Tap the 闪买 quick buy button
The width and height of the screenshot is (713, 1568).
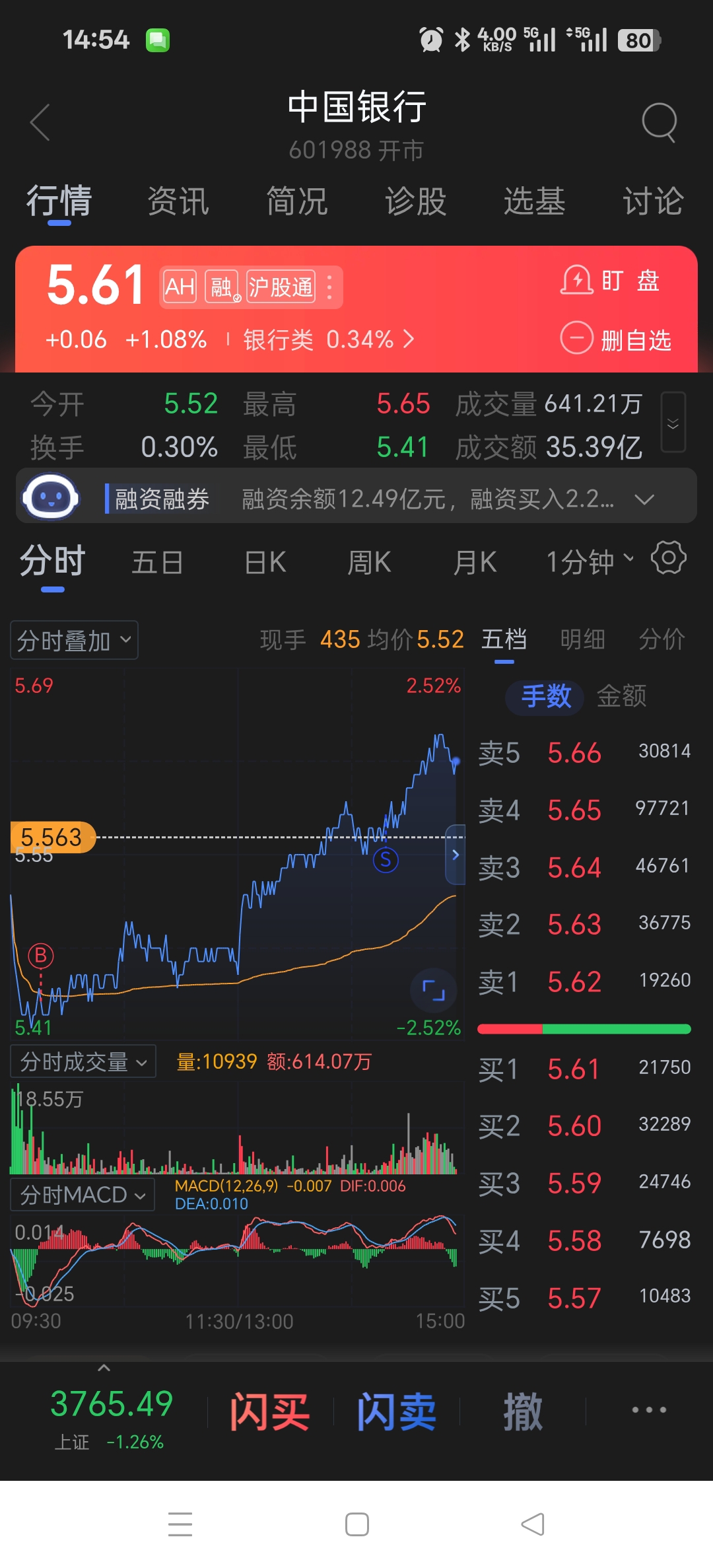[x=269, y=1411]
